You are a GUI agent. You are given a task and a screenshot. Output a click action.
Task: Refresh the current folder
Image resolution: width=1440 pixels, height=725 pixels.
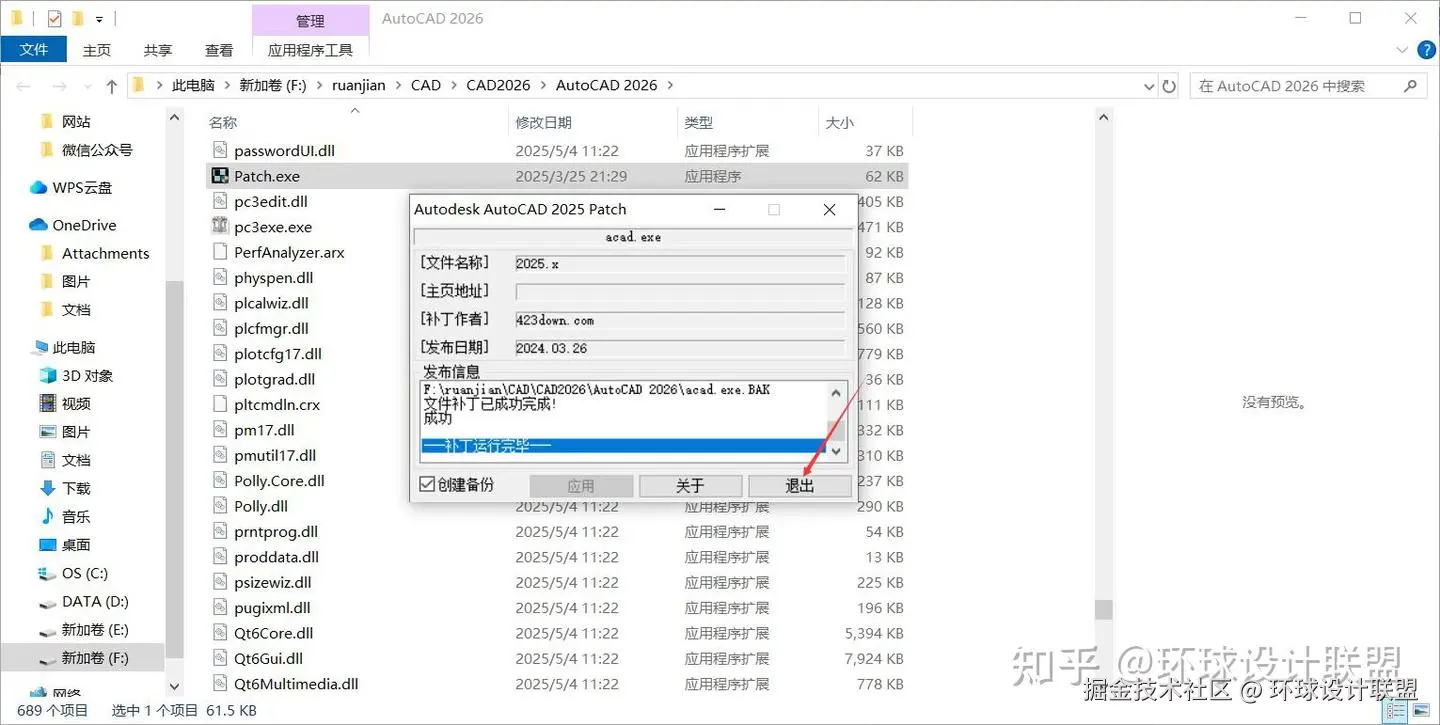click(x=1170, y=86)
